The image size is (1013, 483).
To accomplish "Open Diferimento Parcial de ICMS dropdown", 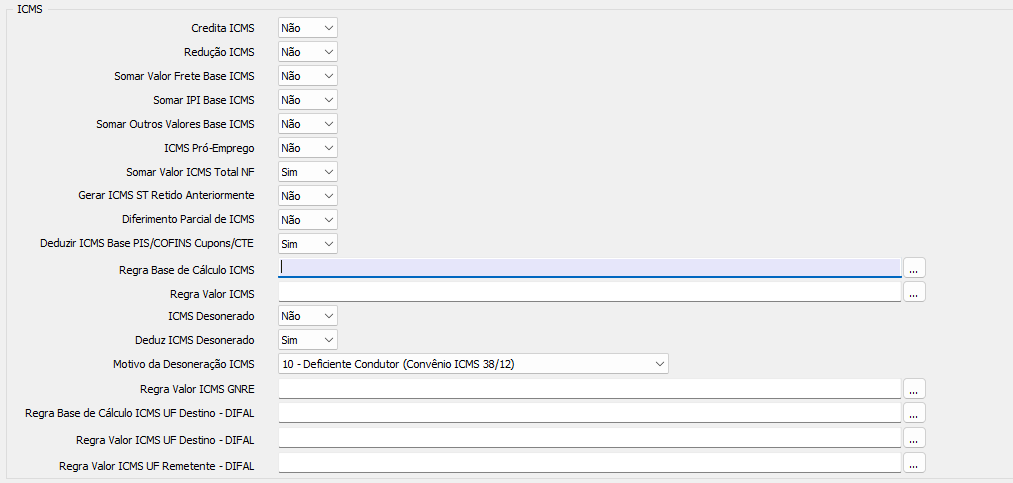I will pyautogui.click(x=308, y=220).
